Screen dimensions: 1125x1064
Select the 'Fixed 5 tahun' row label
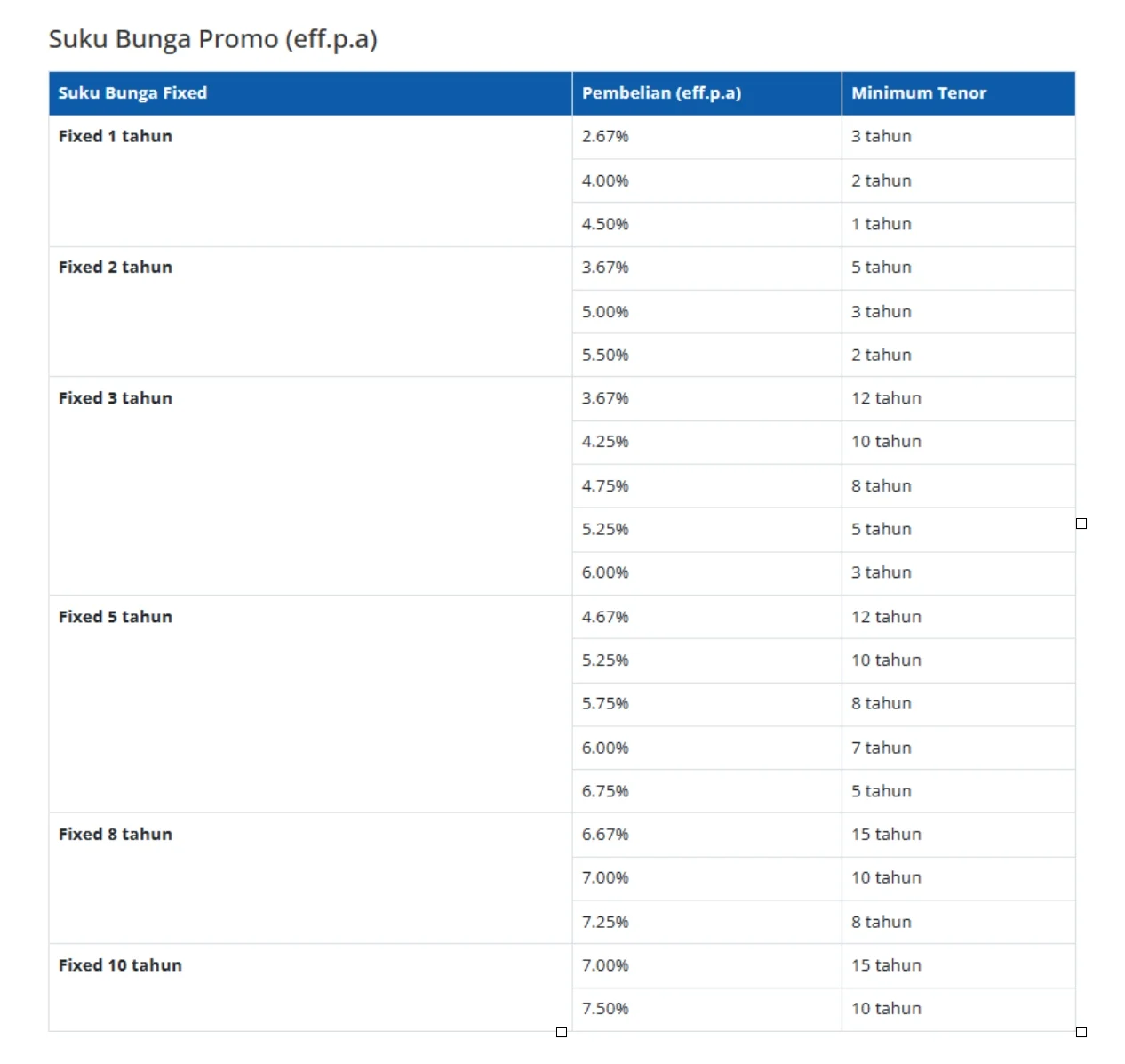click(x=116, y=617)
